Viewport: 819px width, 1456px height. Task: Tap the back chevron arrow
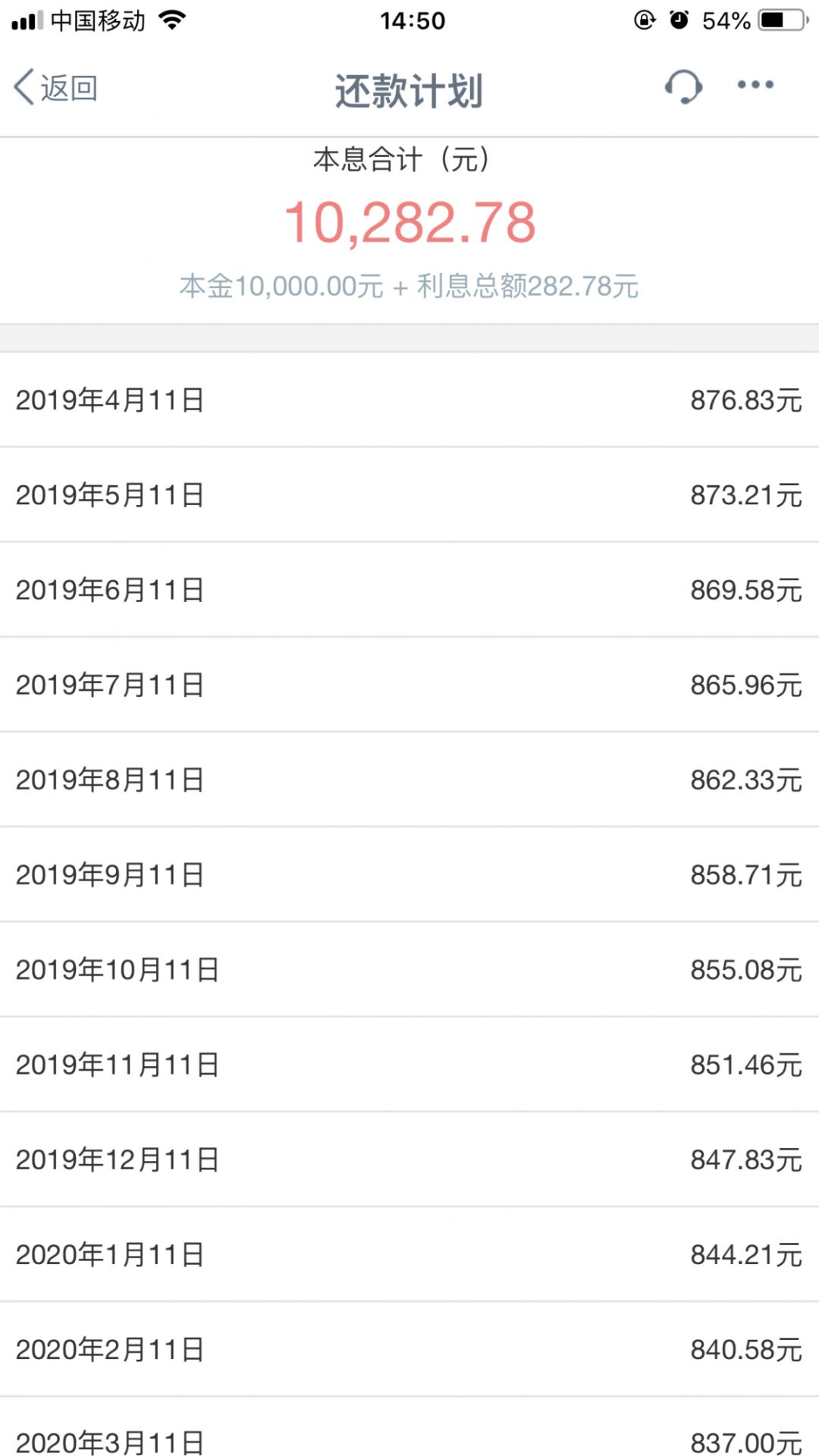(x=23, y=87)
